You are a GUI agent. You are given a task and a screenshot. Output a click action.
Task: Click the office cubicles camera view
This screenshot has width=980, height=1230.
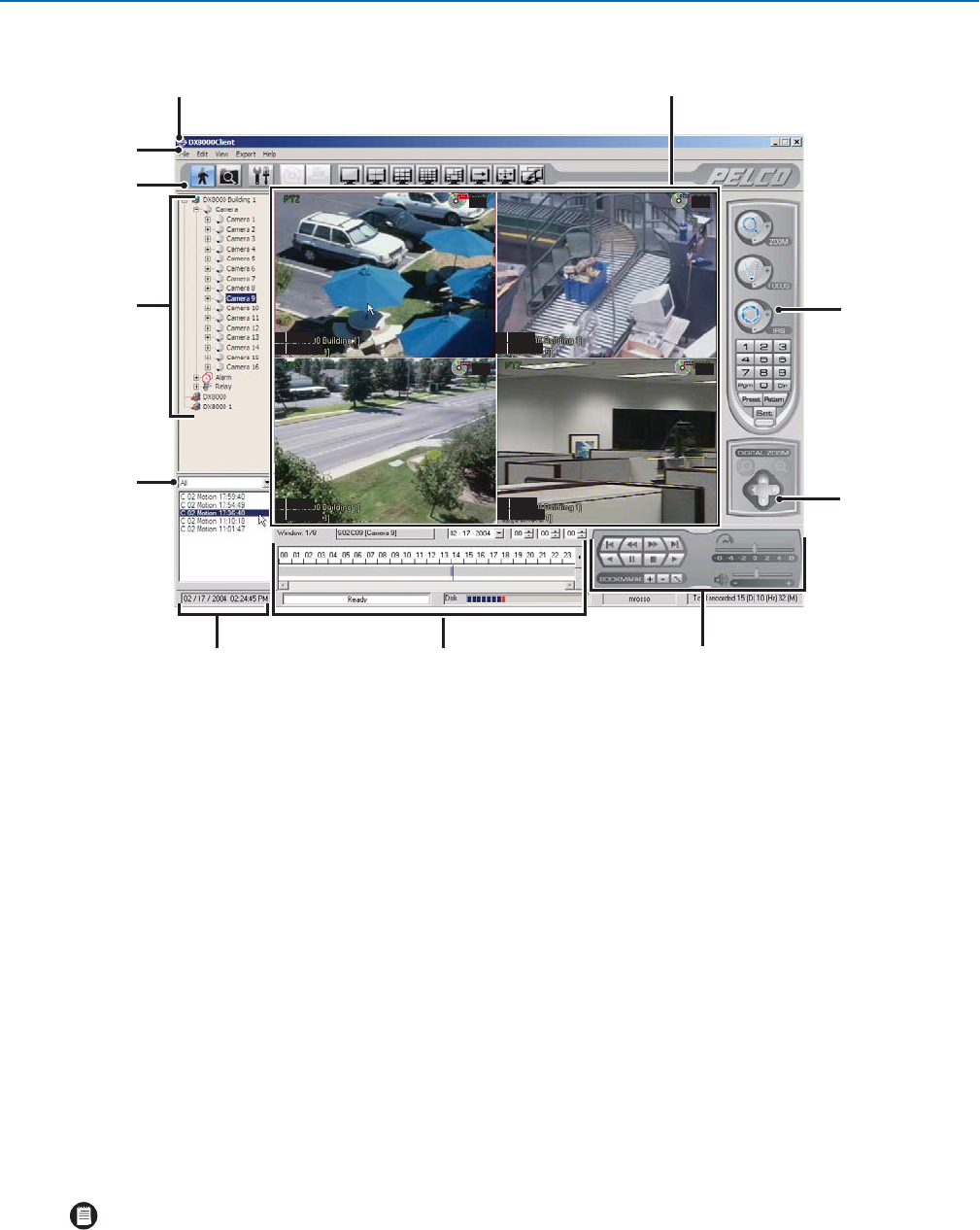(607, 440)
